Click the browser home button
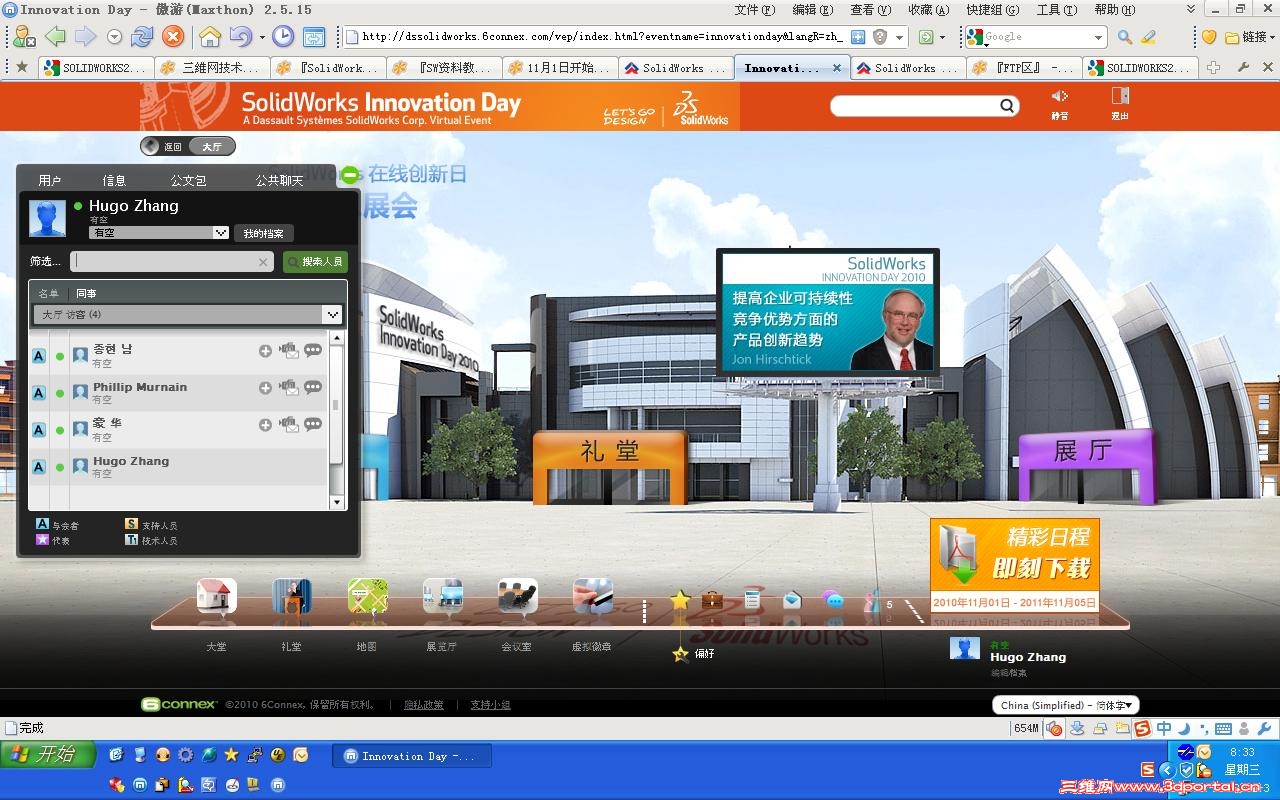The image size is (1280, 800). click(x=210, y=37)
